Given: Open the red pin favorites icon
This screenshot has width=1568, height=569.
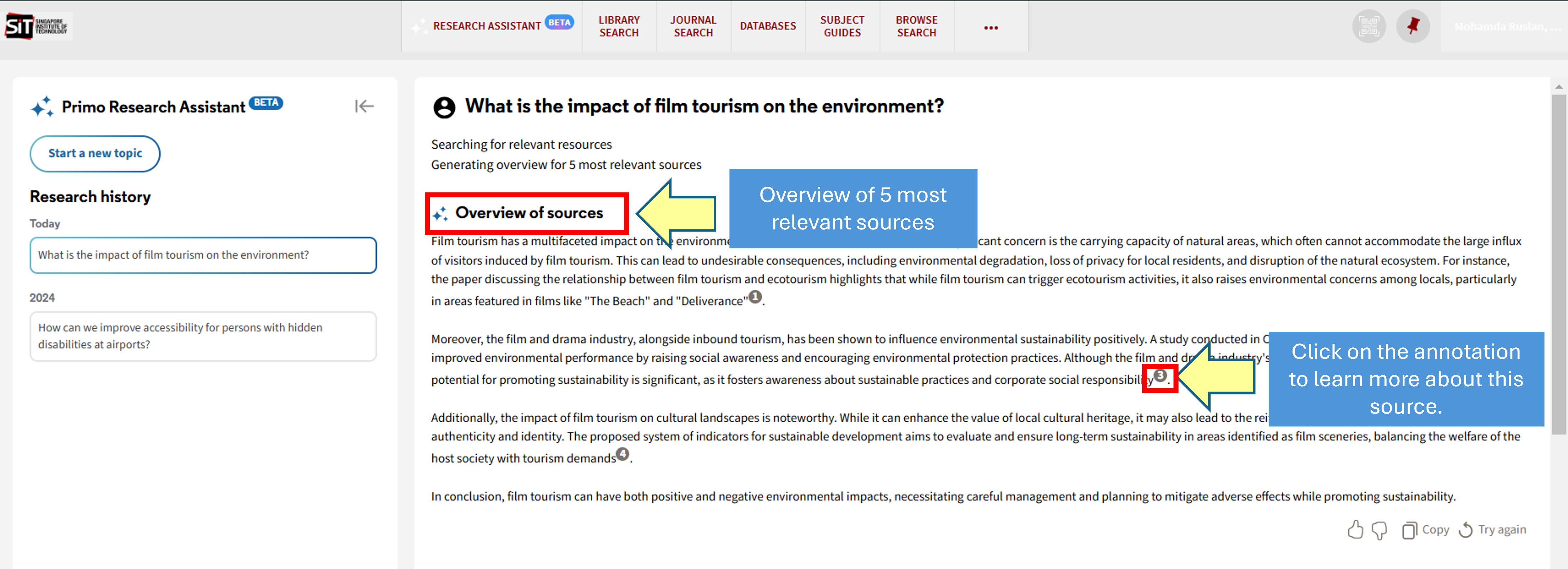Looking at the screenshot, I should point(1413,26).
